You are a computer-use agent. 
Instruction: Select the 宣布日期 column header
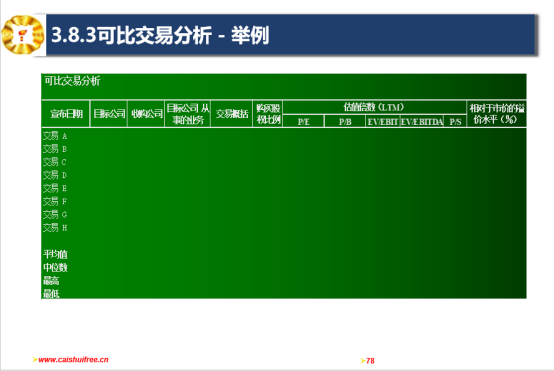point(66,114)
